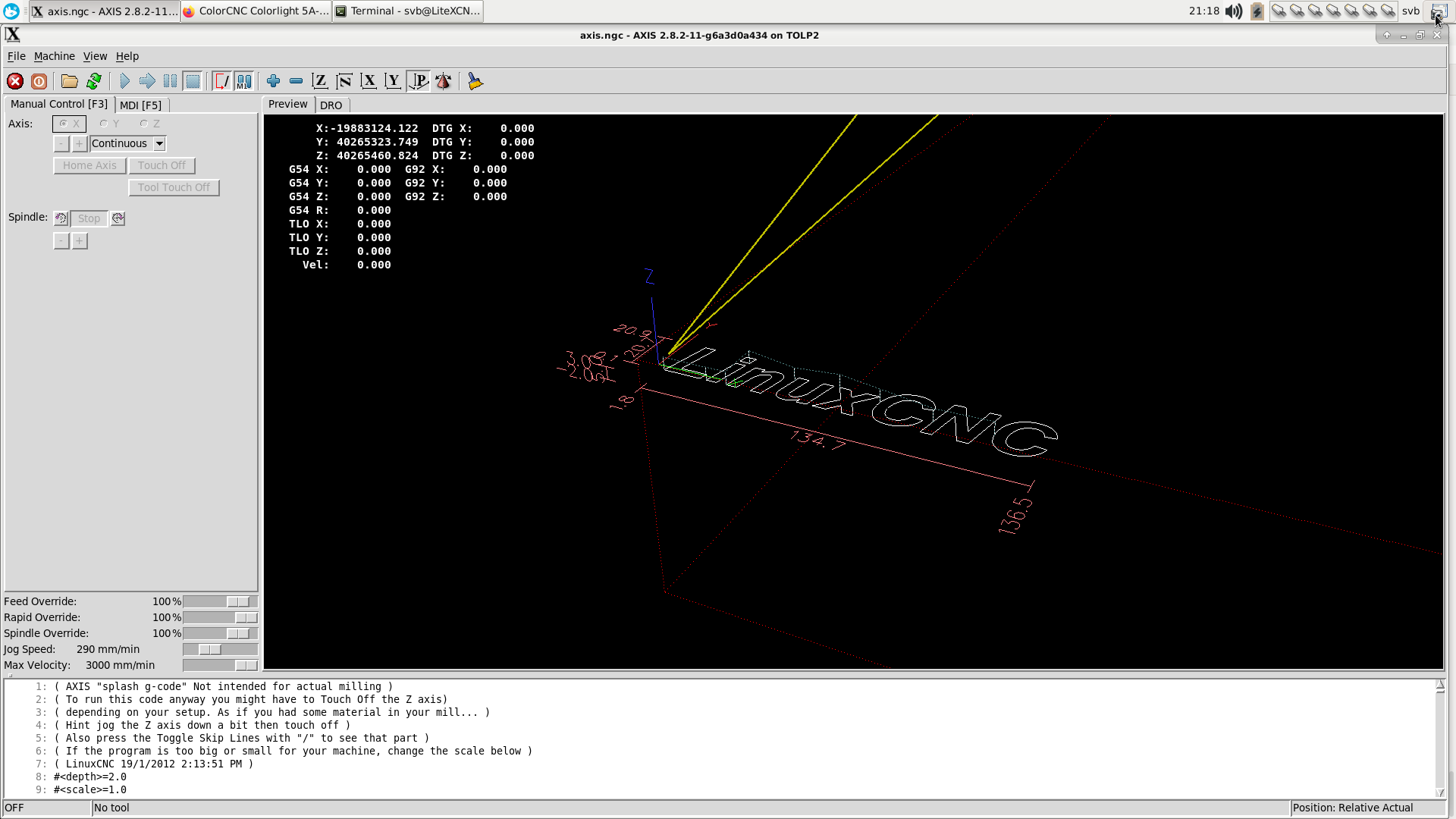Toggle machine power button
The width and height of the screenshot is (1456, 819).
39,81
